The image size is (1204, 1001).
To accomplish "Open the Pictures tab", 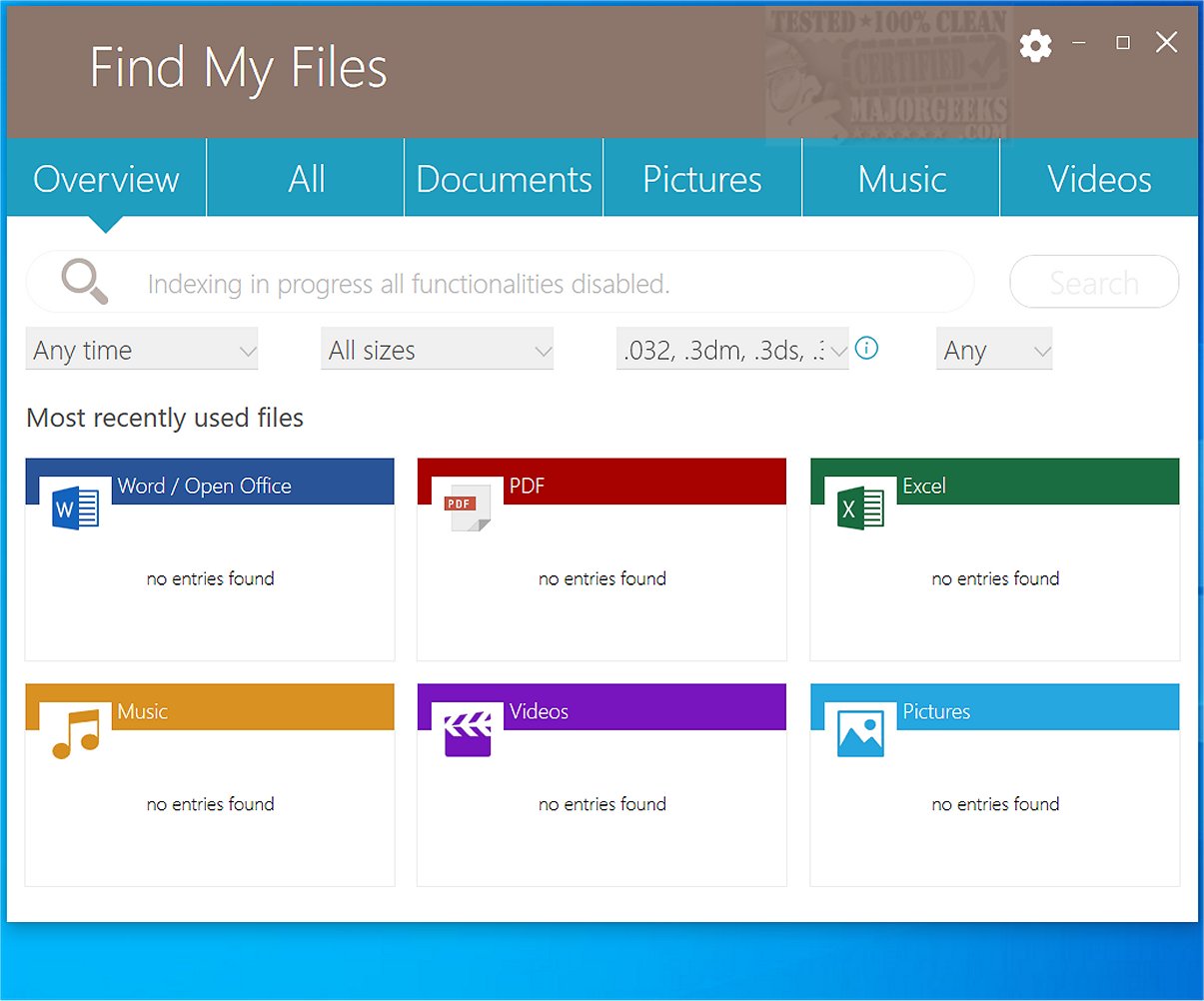I will 701,179.
